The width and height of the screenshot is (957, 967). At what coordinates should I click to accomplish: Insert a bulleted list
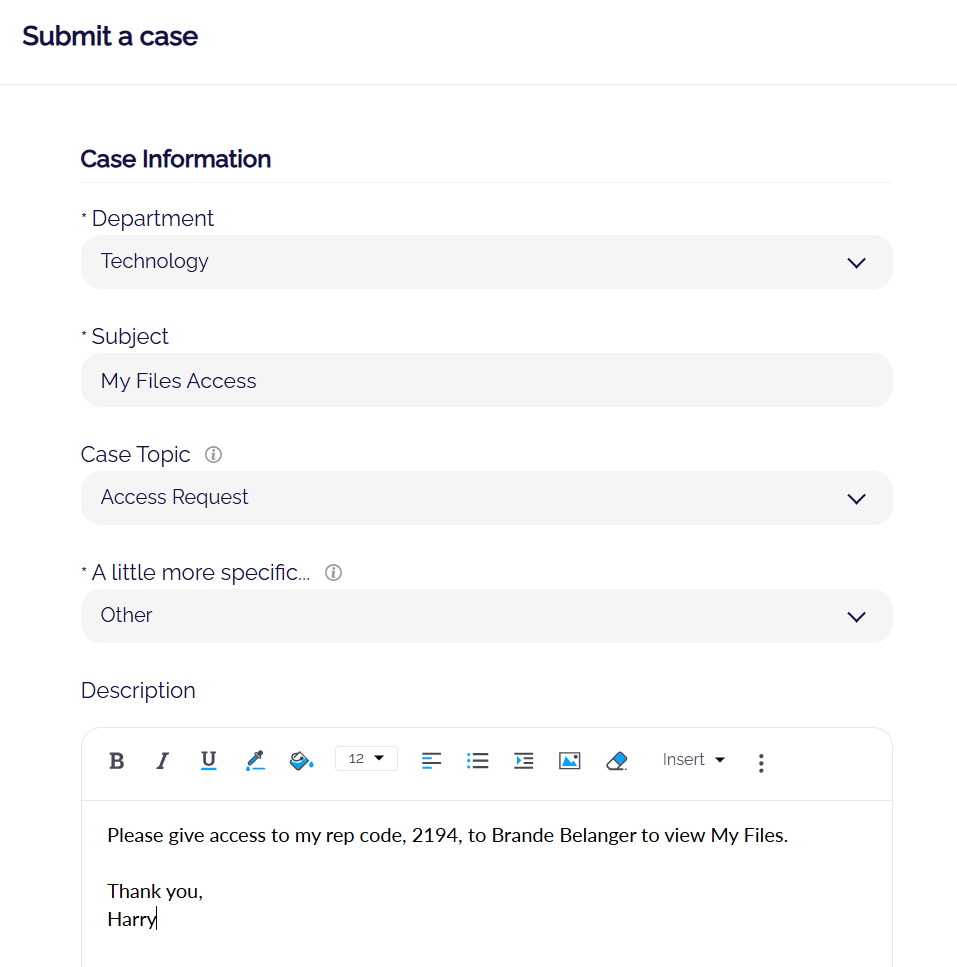[478, 761]
